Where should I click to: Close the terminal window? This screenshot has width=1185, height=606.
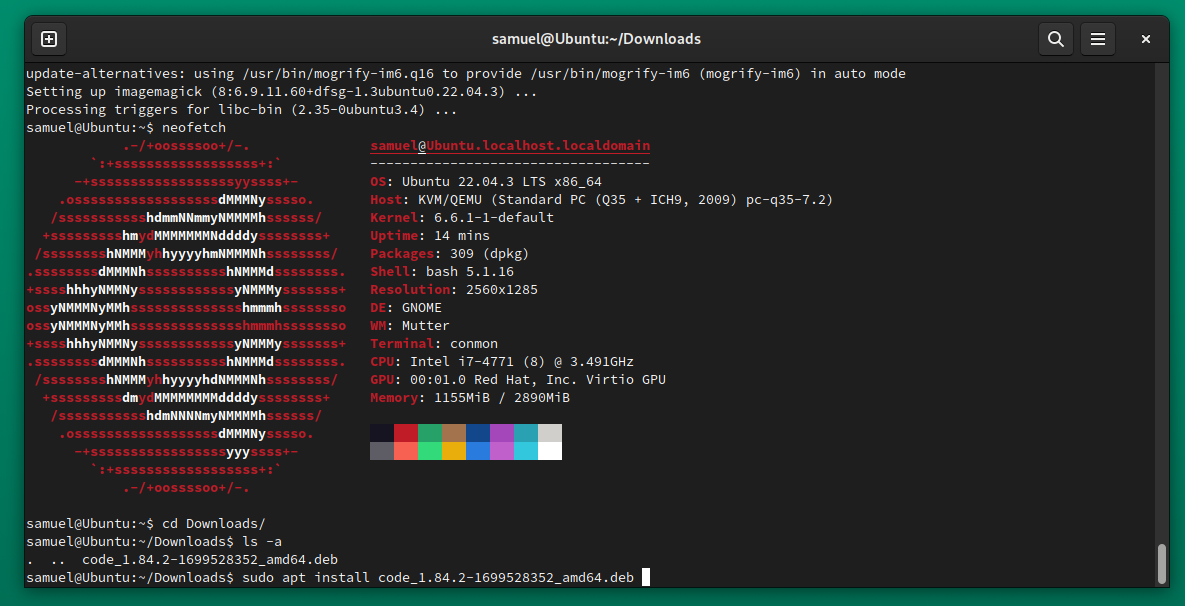[x=1146, y=39]
